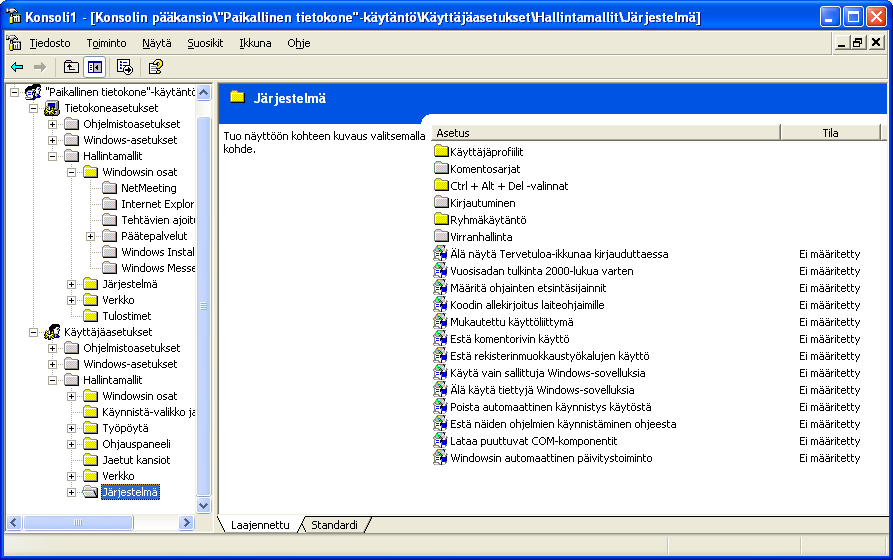Click the Ryhmäkäytäntö folder icon in the list
This screenshot has height=560, width=893.
tap(441, 219)
